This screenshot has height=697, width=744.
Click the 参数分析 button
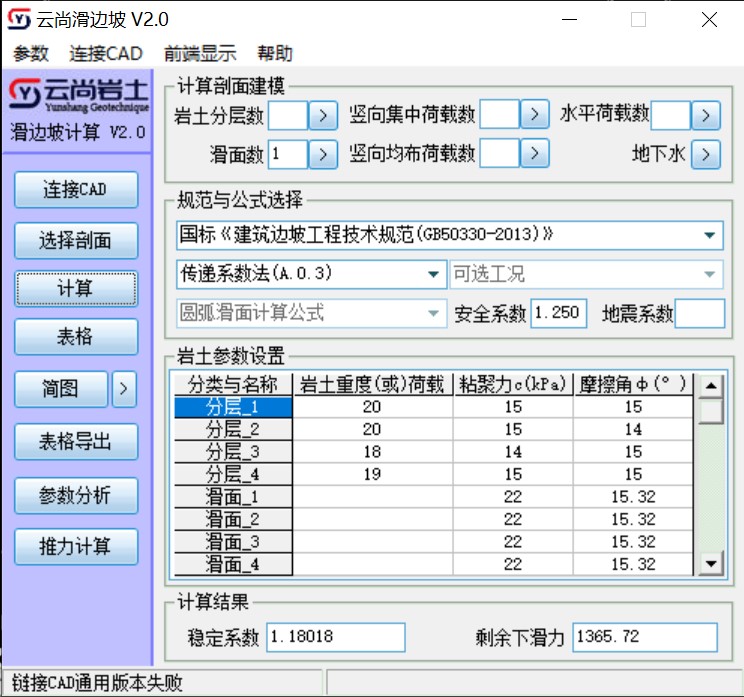click(76, 496)
